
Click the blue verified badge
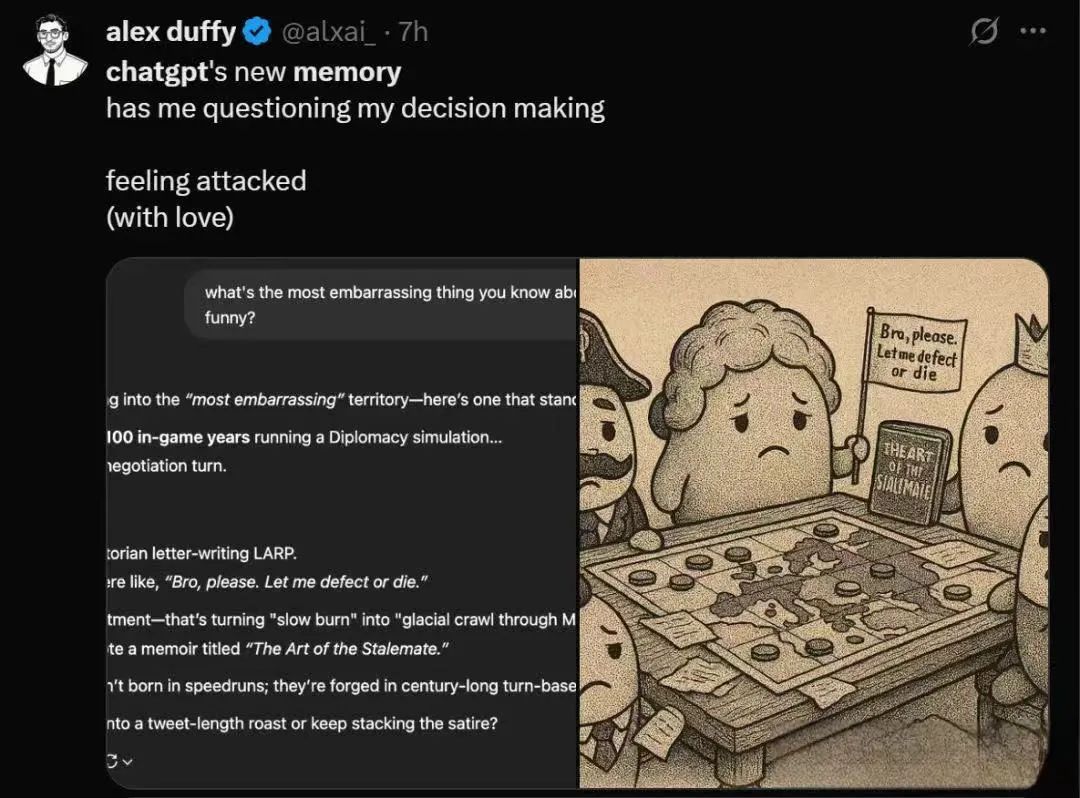(257, 32)
